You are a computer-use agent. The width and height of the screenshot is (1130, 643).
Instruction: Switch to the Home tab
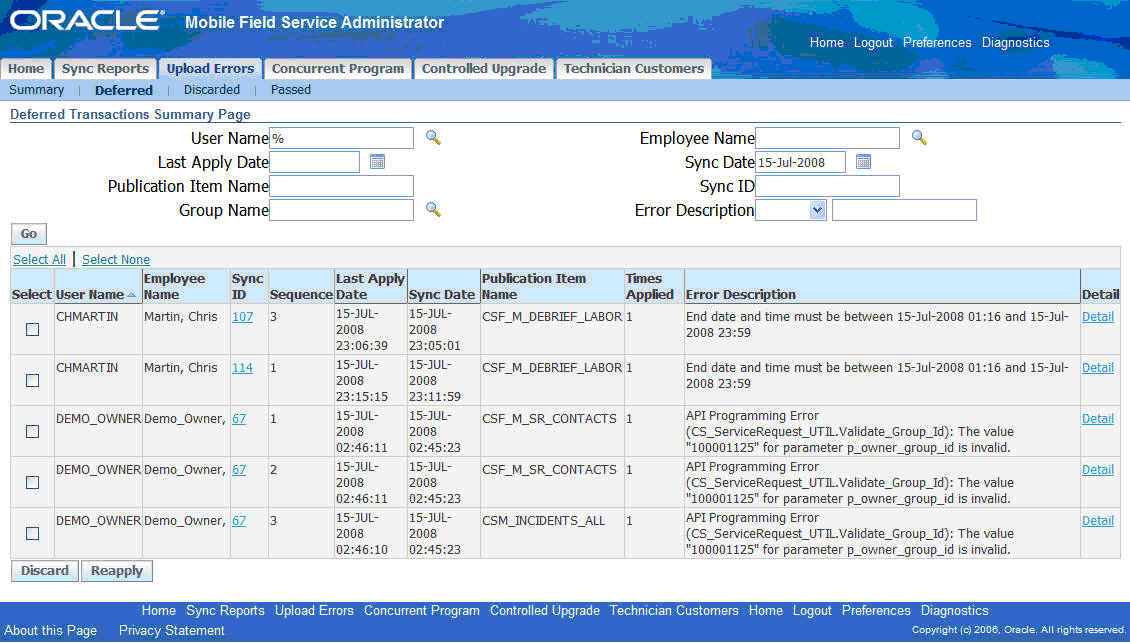(26, 68)
